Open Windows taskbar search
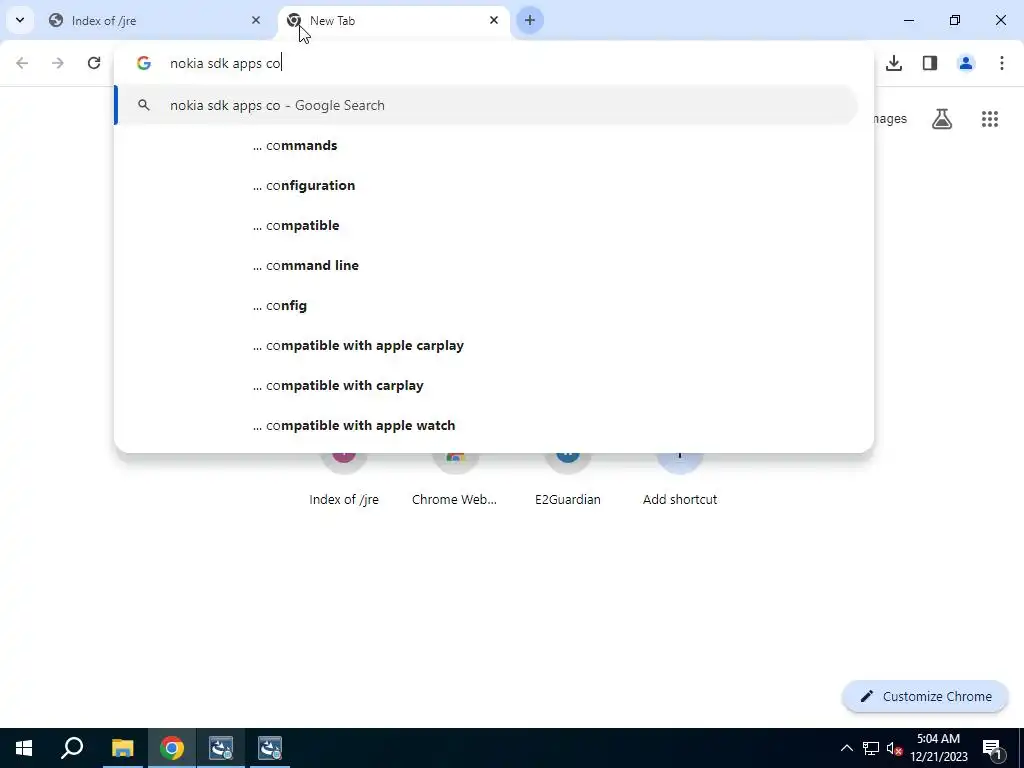The image size is (1024, 768). pos(72,748)
